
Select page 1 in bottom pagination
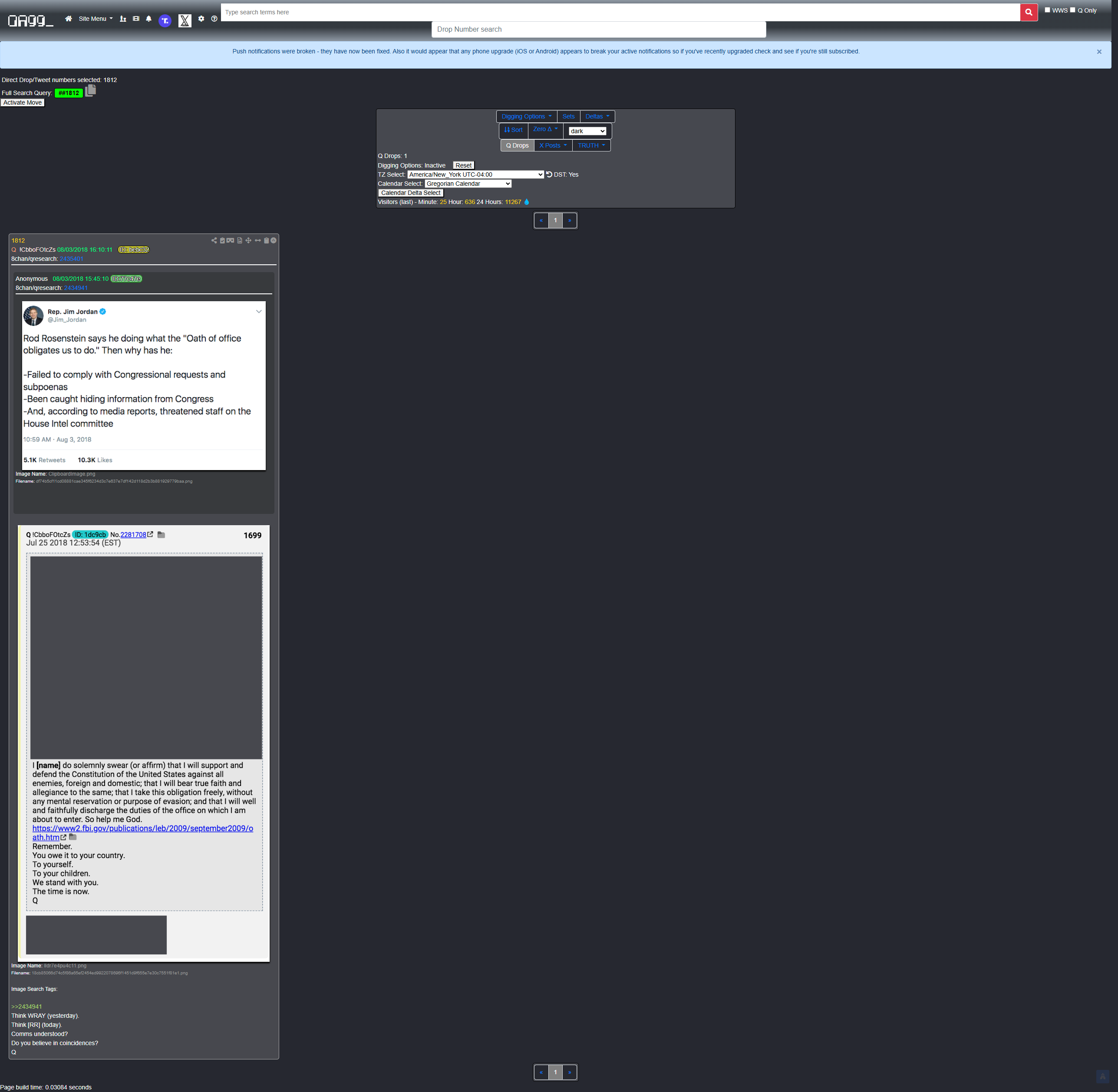click(x=555, y=1072)
